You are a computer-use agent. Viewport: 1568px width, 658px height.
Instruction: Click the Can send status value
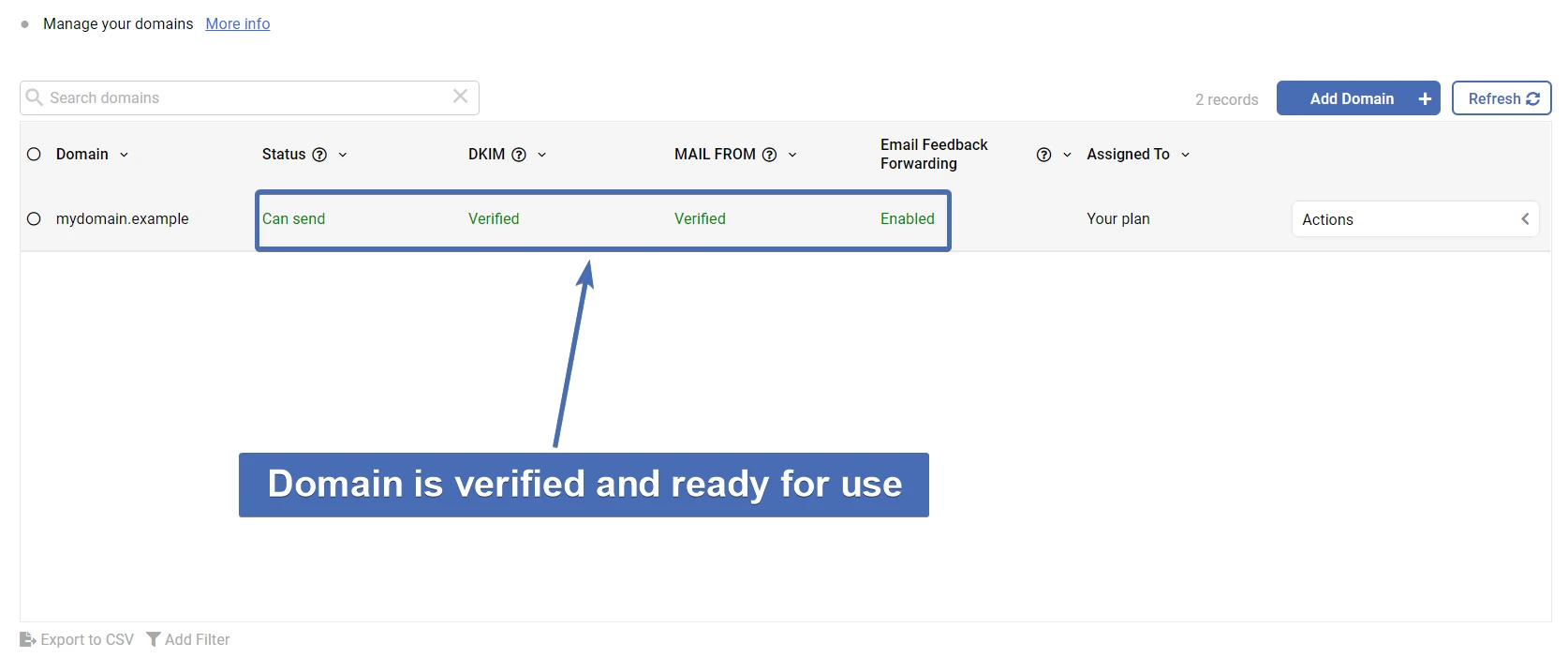point(293,218)
